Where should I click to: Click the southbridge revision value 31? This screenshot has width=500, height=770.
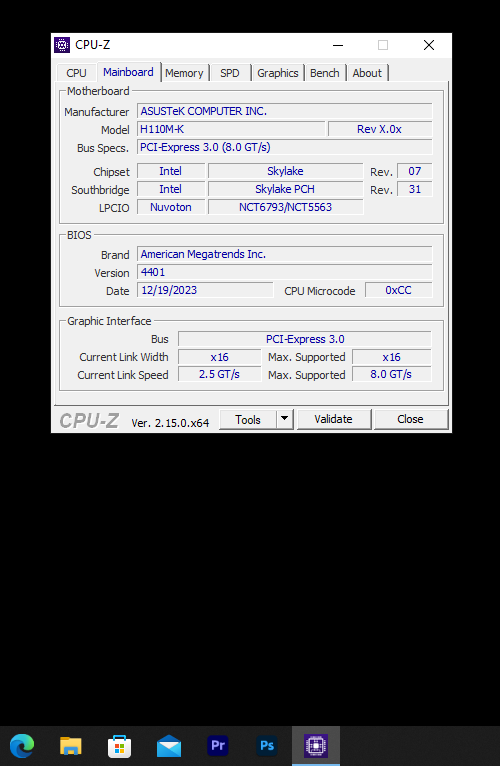[x=415, y=189]
